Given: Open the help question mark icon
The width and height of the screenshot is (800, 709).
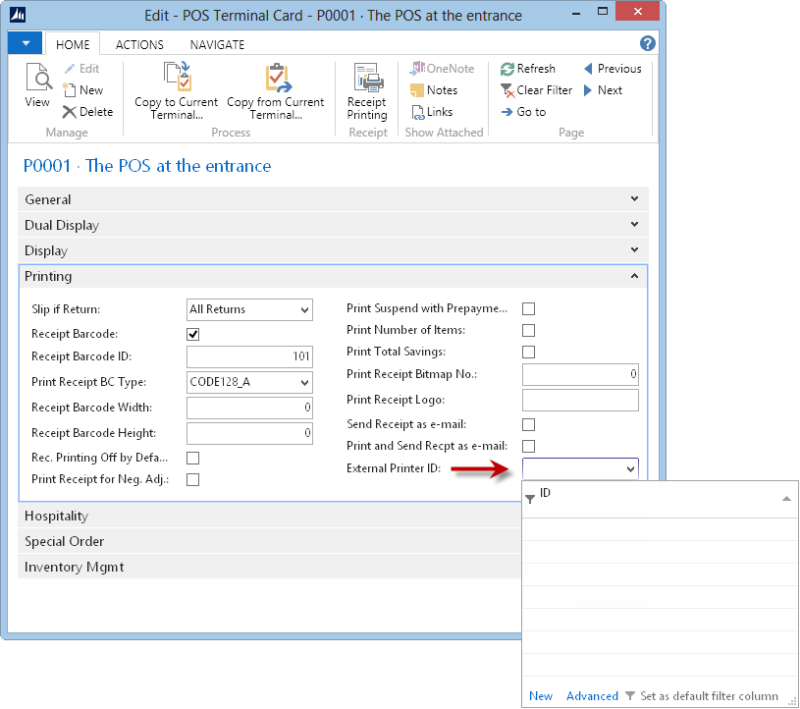Looking at the screenshot, I should (x=647, y=44).
